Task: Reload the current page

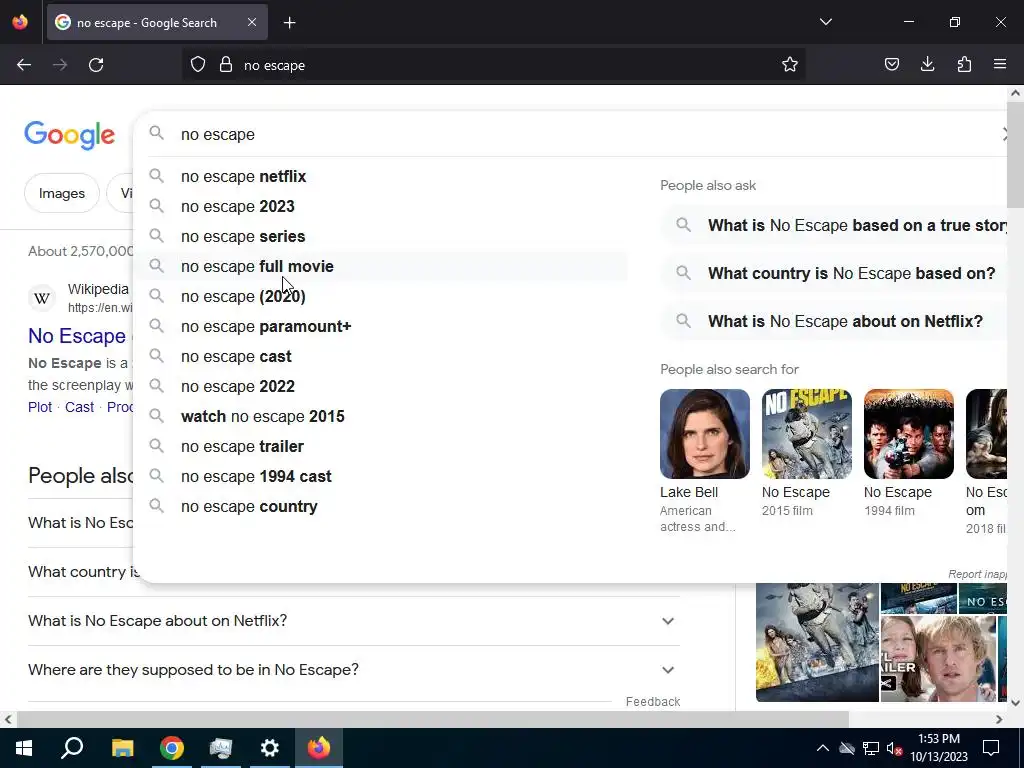Action: [x=96, y=65]
